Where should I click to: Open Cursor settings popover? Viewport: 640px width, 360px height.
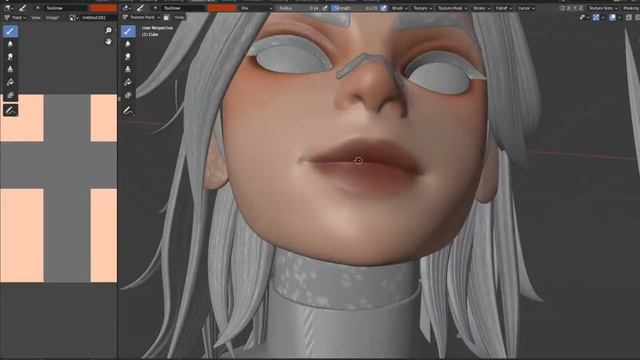[x=525, y=8]
